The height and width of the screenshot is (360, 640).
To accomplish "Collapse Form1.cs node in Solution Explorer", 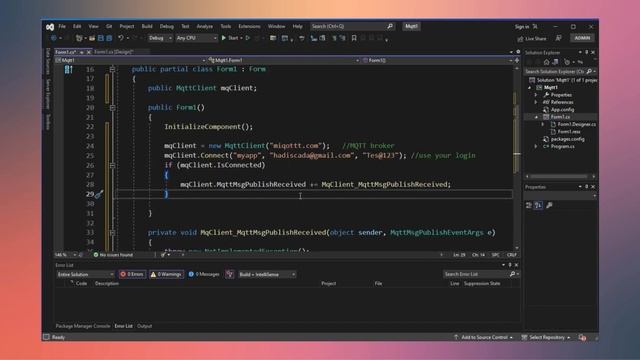I will 536,117.
